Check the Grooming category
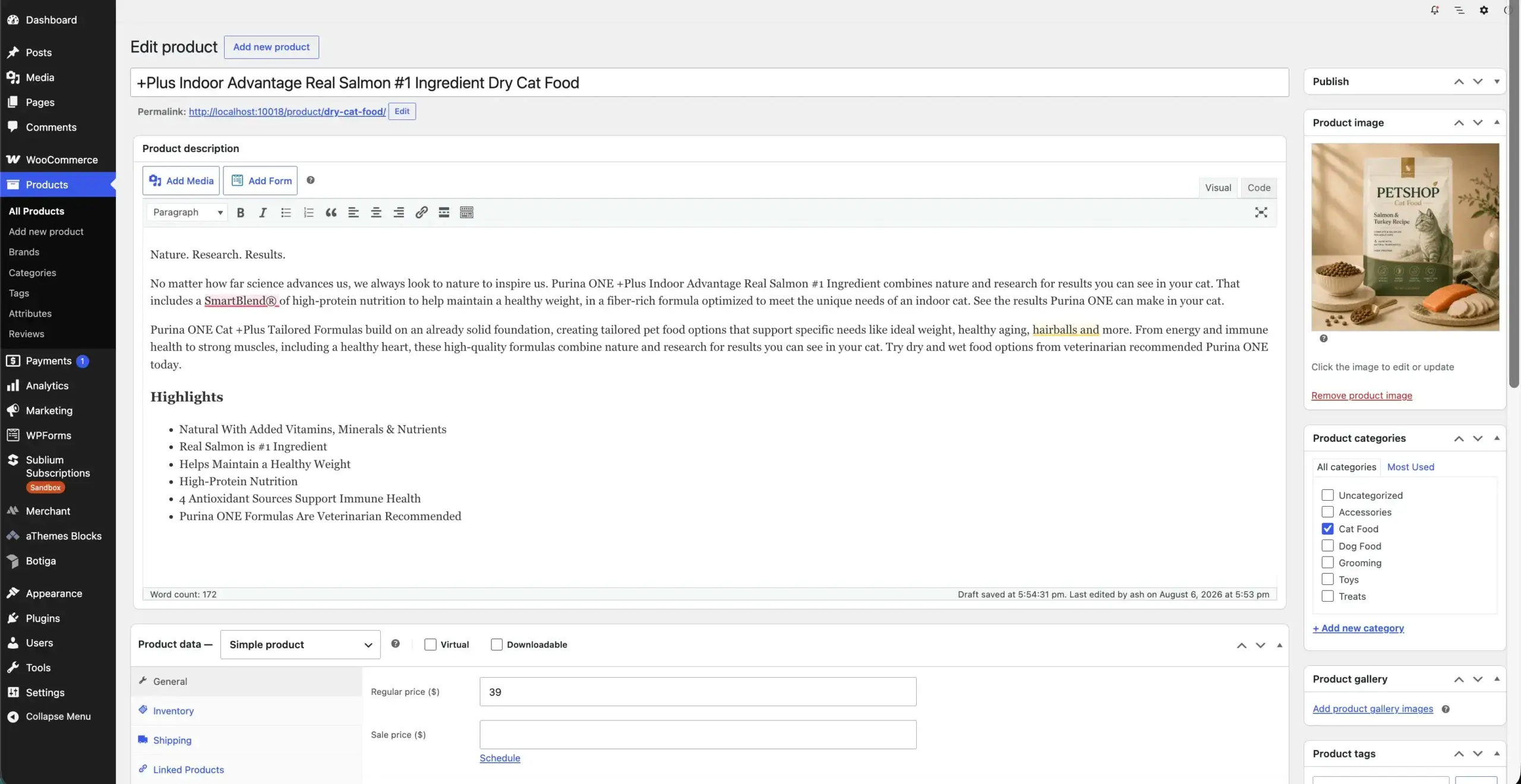This screenshot has width=1521, height=784. 1327,562
